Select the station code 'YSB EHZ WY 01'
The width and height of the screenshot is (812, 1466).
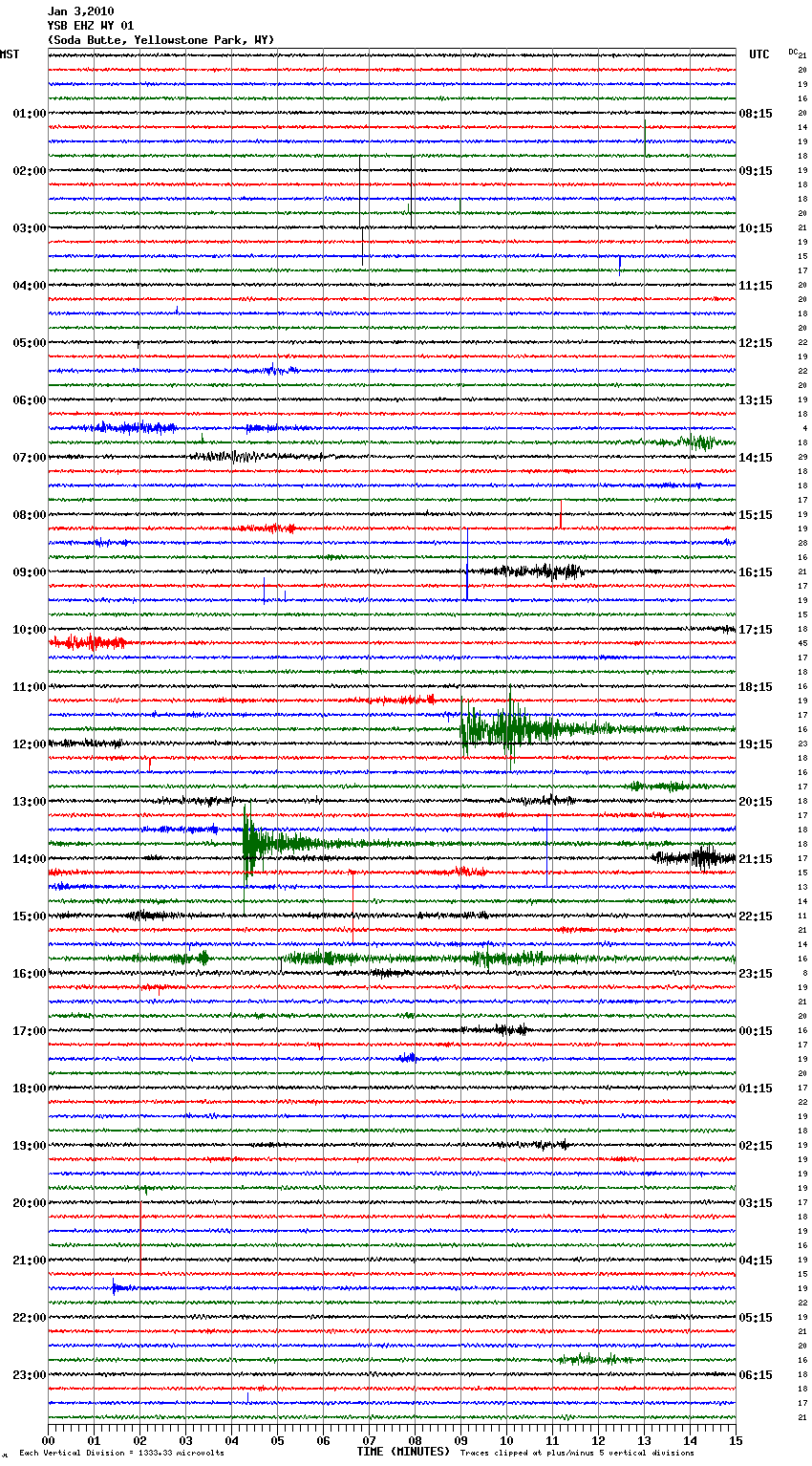point(91,26)
